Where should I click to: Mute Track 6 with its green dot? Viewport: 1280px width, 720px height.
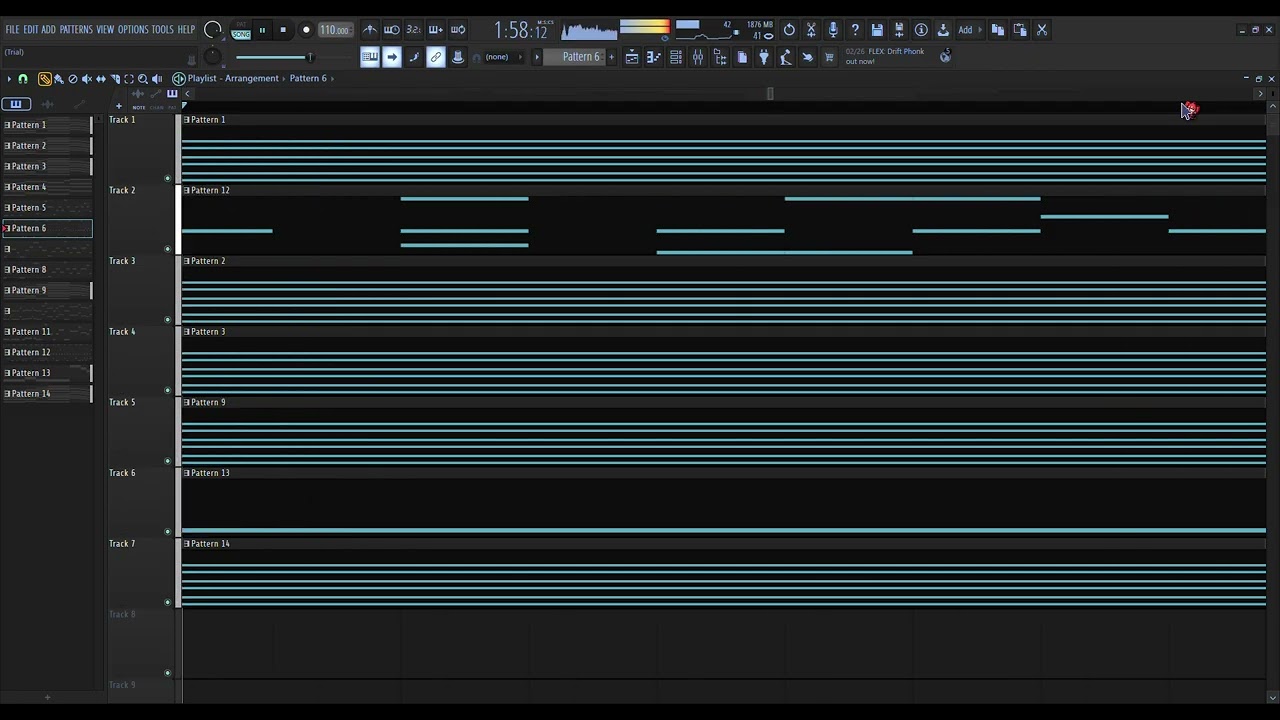click(x=167, y=532)
